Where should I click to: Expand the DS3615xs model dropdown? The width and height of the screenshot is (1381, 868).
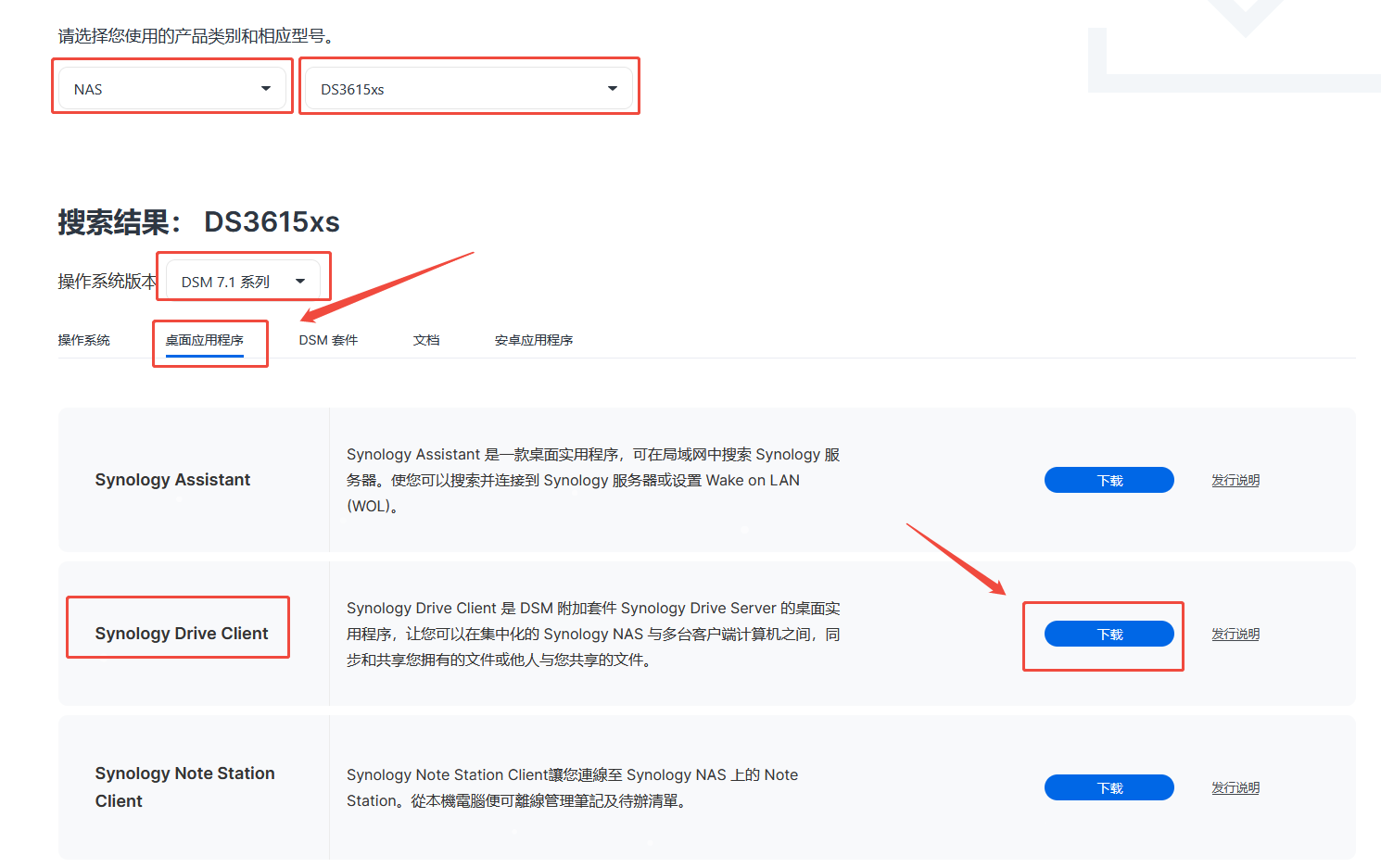(x=469, y=89)
